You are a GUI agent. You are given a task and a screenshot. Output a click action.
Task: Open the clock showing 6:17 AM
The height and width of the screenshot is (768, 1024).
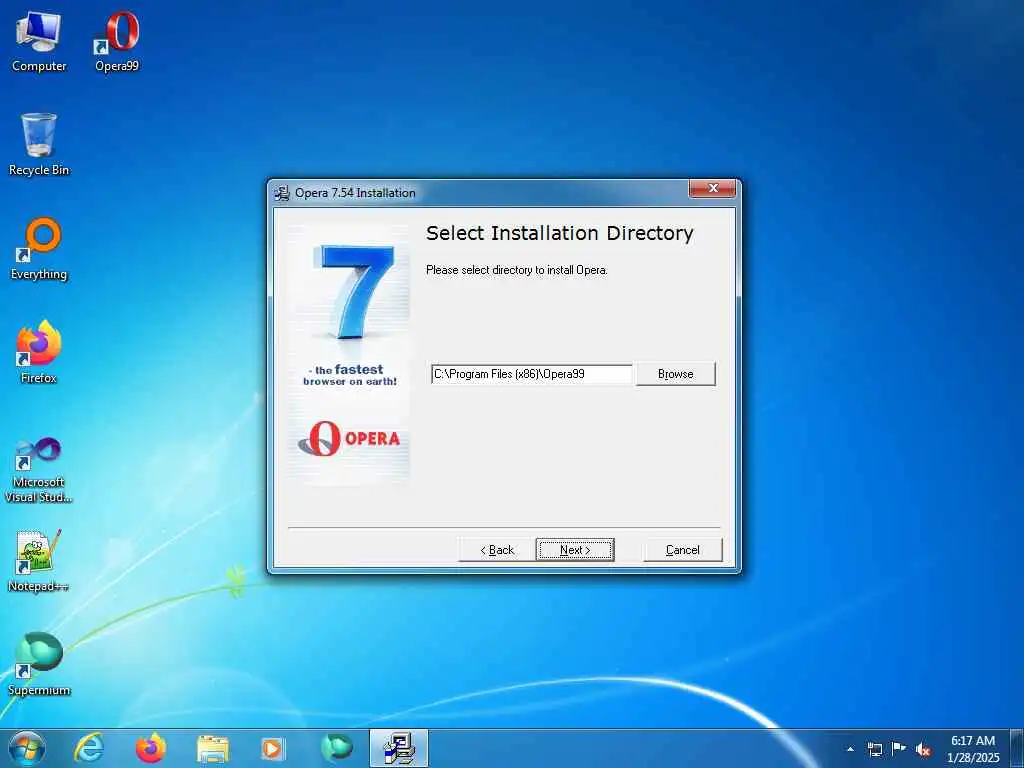click(x=973, y=749)
